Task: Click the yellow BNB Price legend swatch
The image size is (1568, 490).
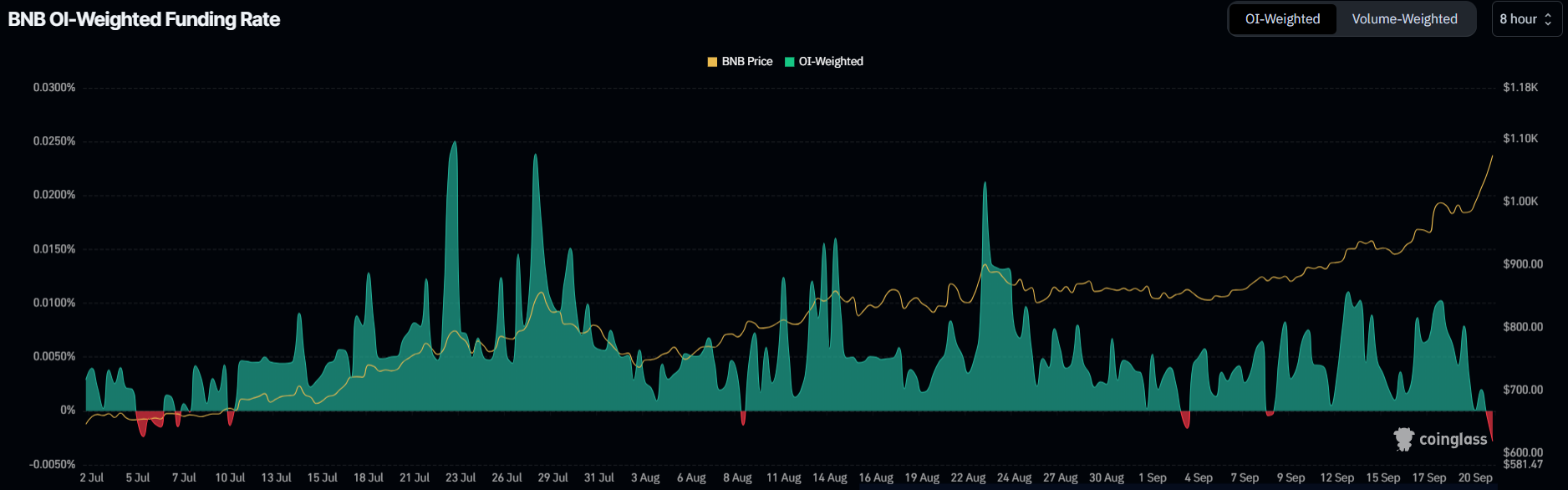Action: [x=712, y=62]
